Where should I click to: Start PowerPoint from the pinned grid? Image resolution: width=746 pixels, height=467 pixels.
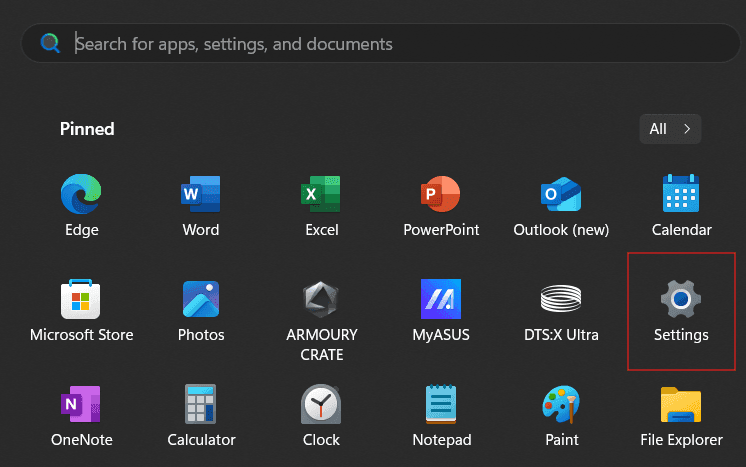point(441,205)
